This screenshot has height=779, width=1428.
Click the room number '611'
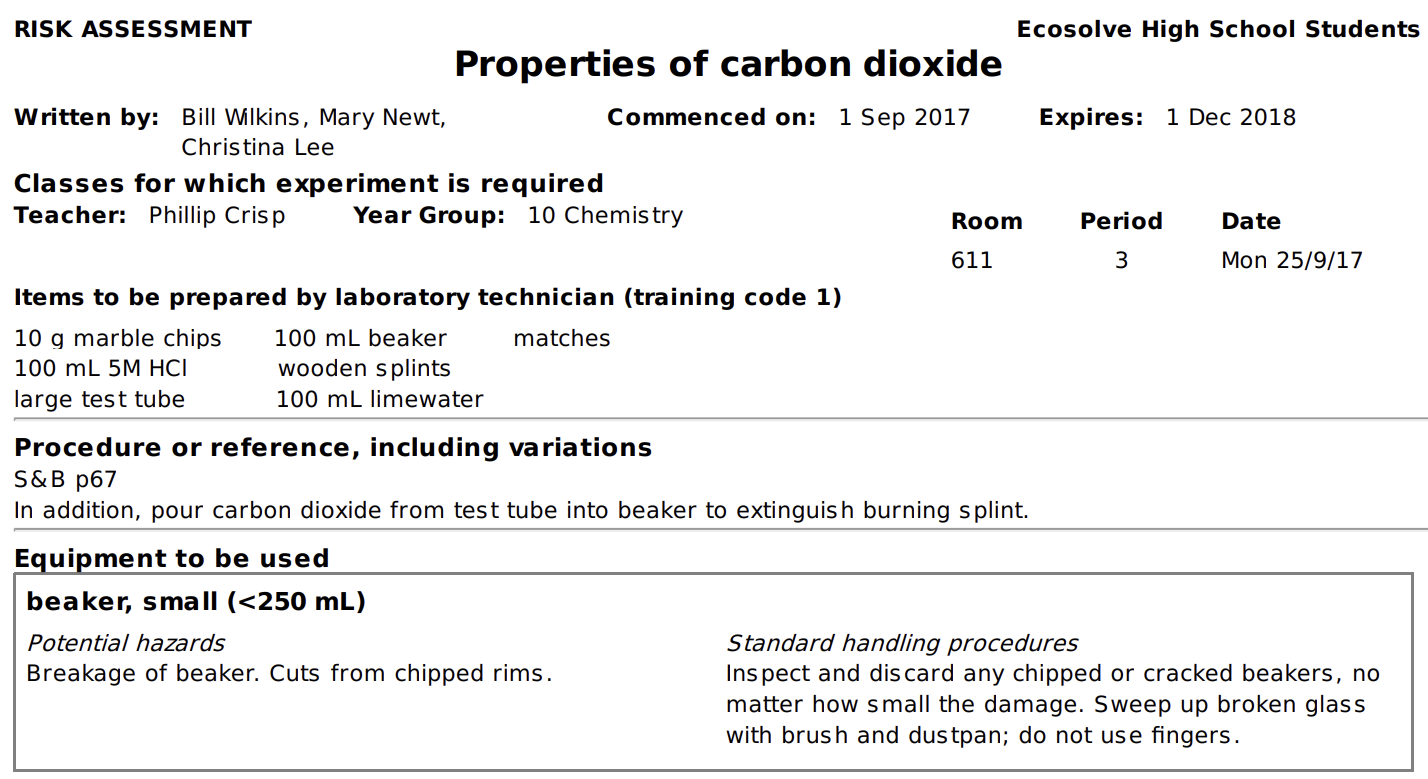972,261
